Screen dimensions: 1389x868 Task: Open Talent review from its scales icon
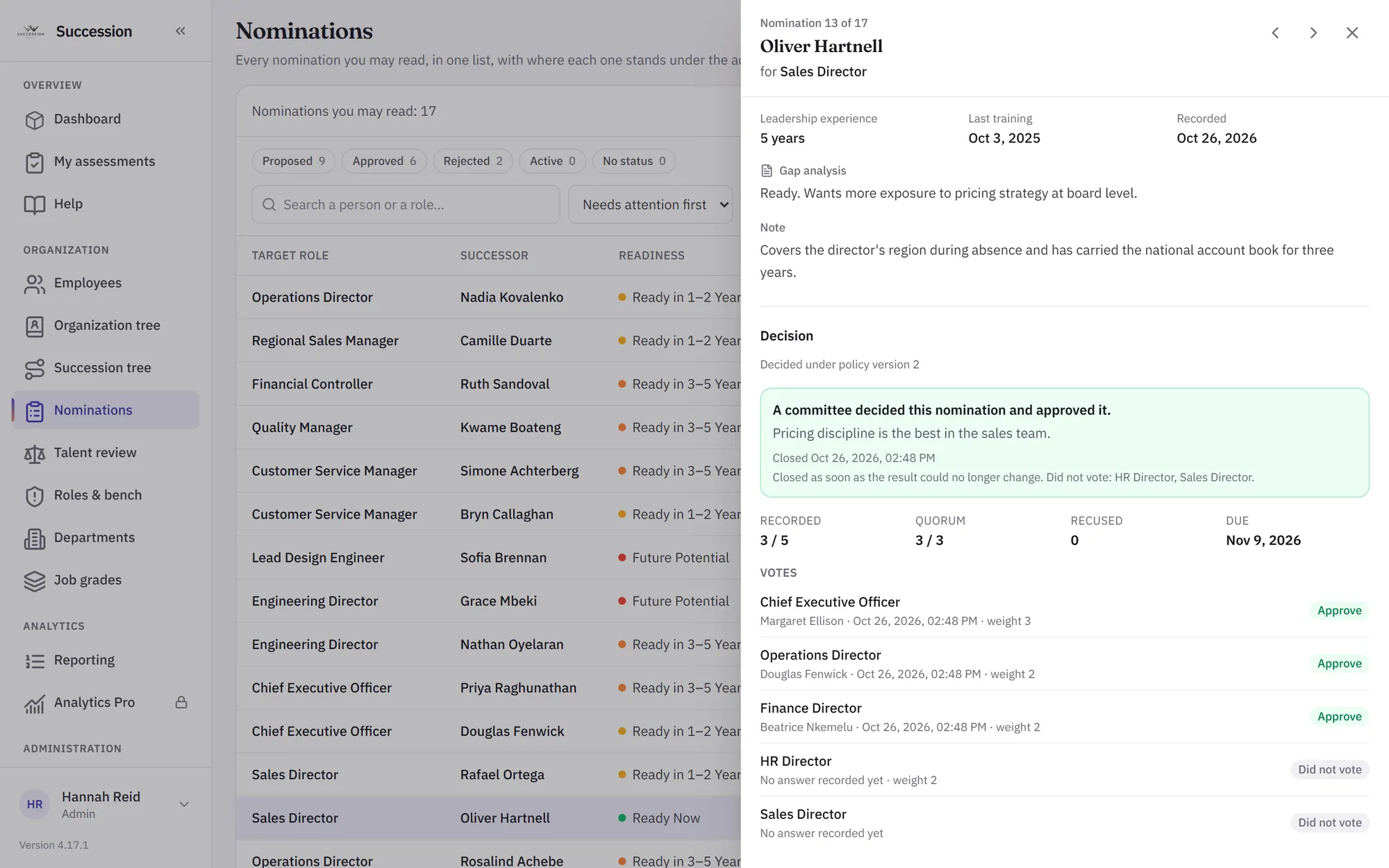click(34, 453)
